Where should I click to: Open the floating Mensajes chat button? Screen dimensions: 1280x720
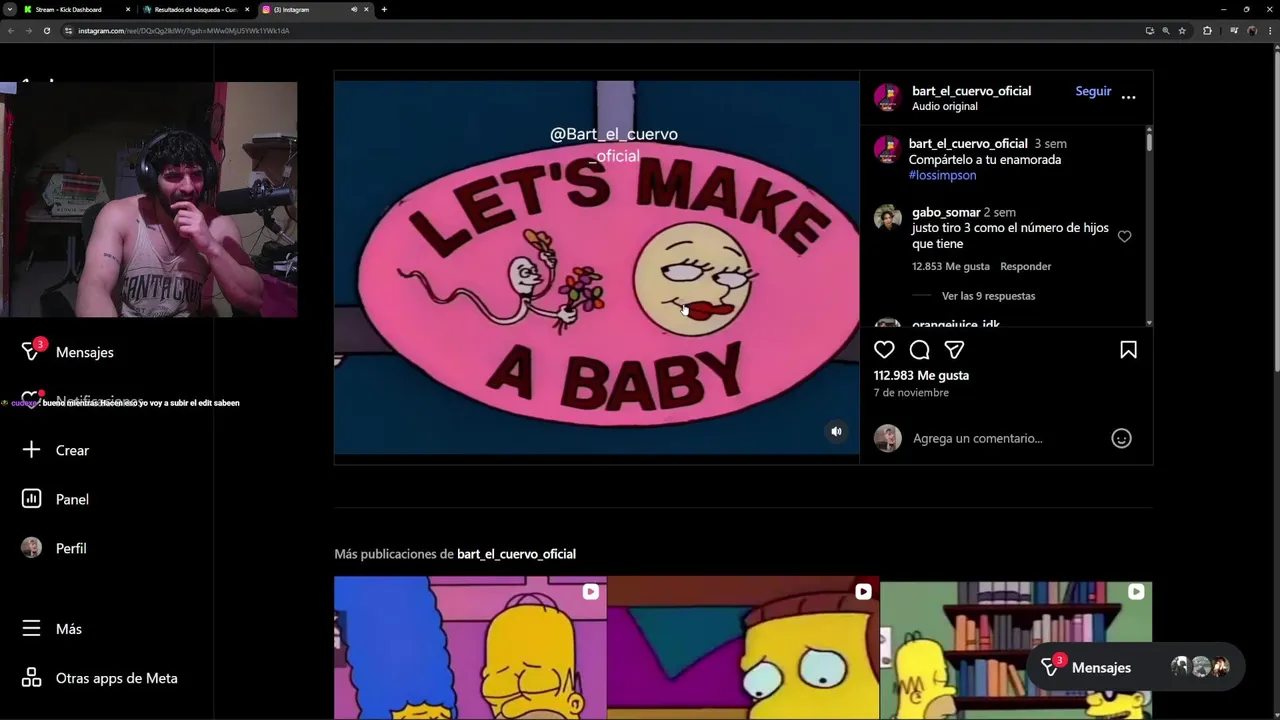point(1136,667)
